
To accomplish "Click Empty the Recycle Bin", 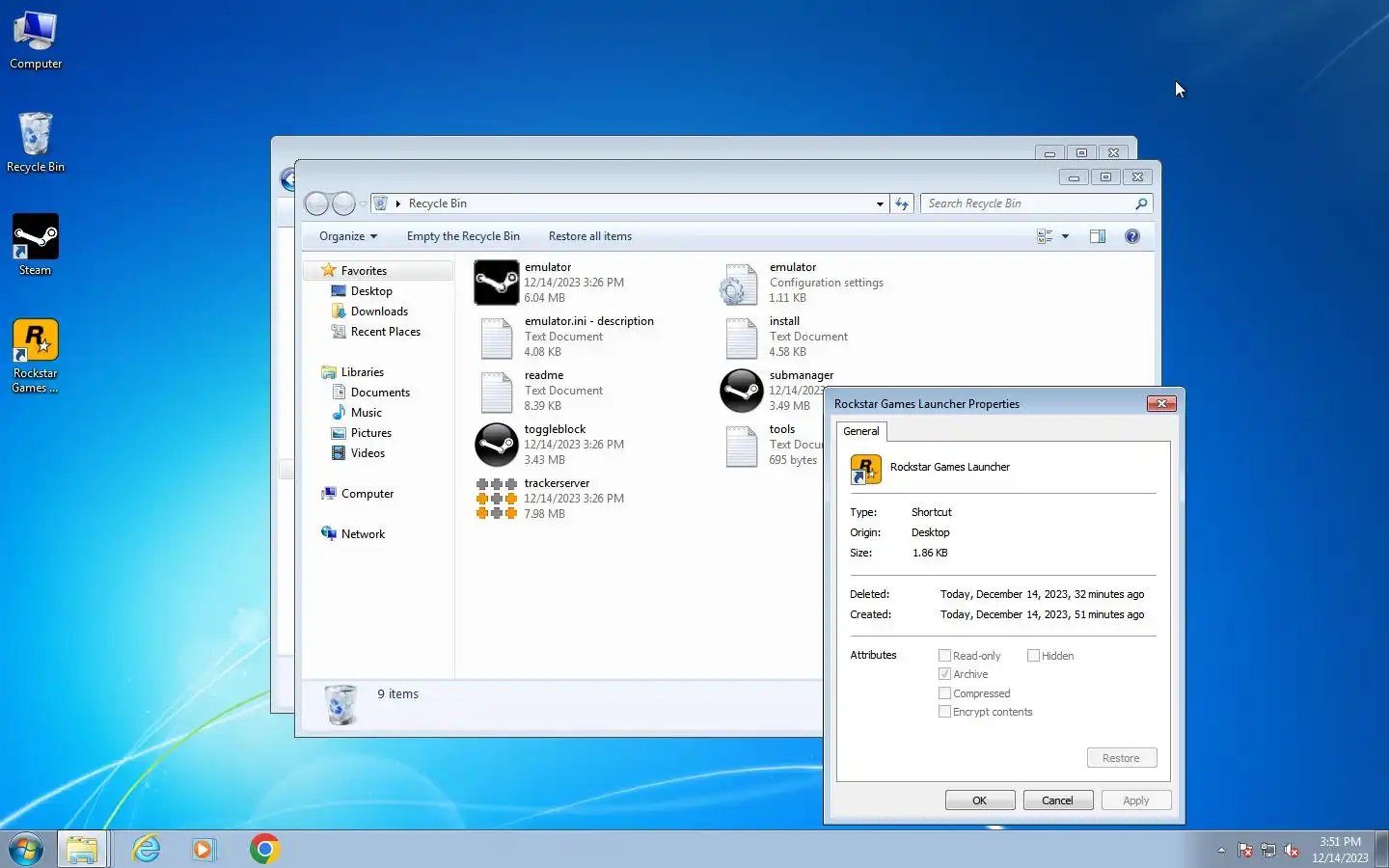I will pyautogui.click(x=463, y=236).
